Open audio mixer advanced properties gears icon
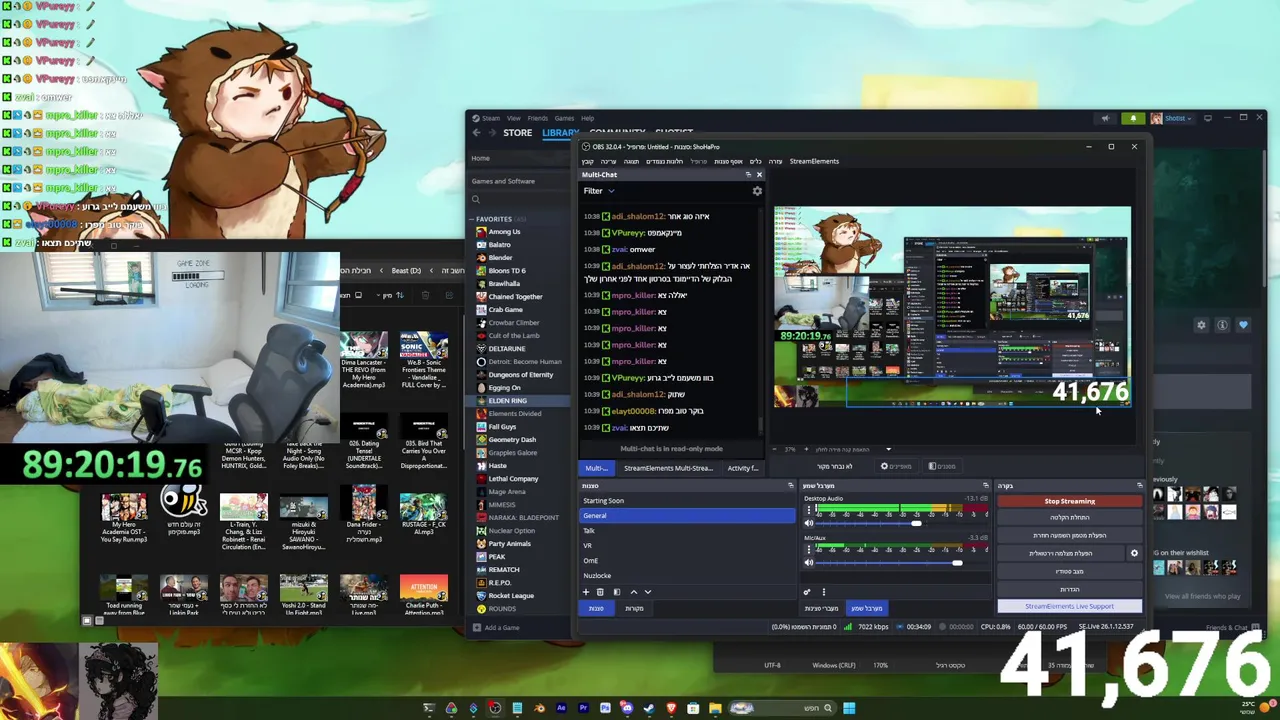 click(807, 592)
